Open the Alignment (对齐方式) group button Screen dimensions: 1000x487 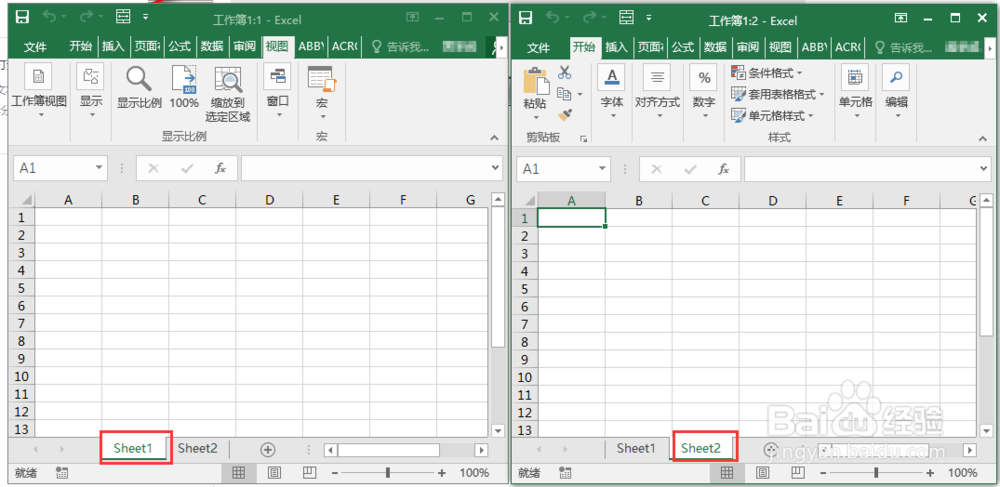(657, 91)
